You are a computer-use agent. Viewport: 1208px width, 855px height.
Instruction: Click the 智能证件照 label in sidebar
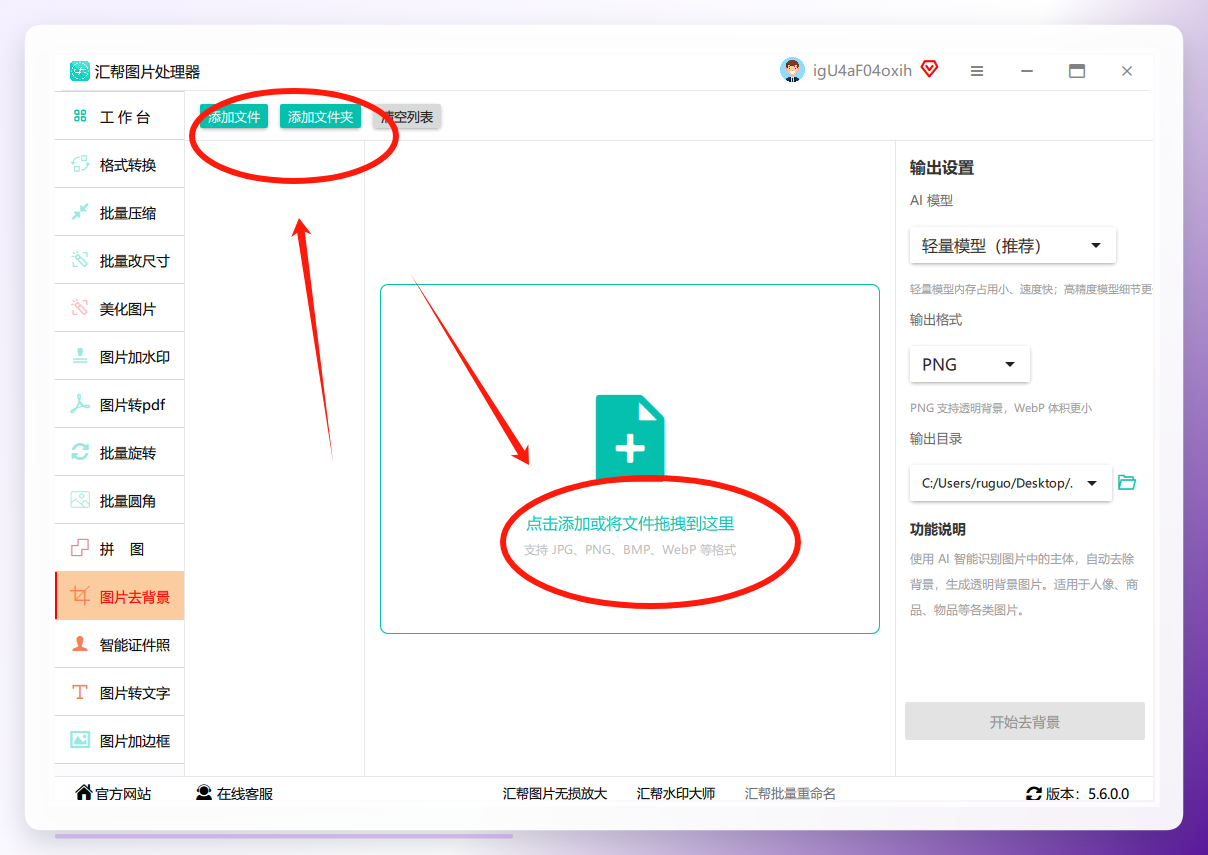point(135,645)
